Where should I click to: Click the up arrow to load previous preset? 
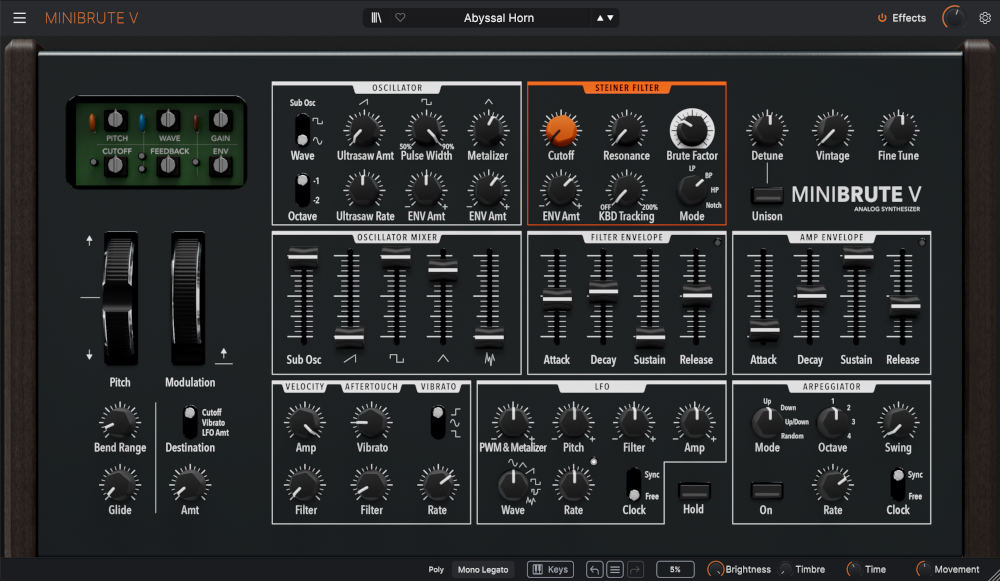pos(601,17)
